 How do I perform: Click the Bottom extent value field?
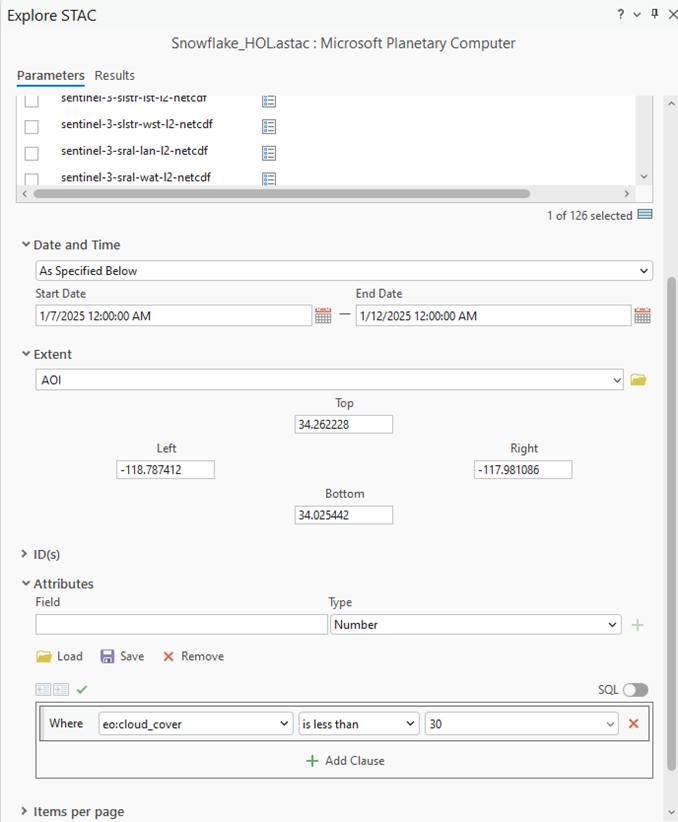(343, 515)
